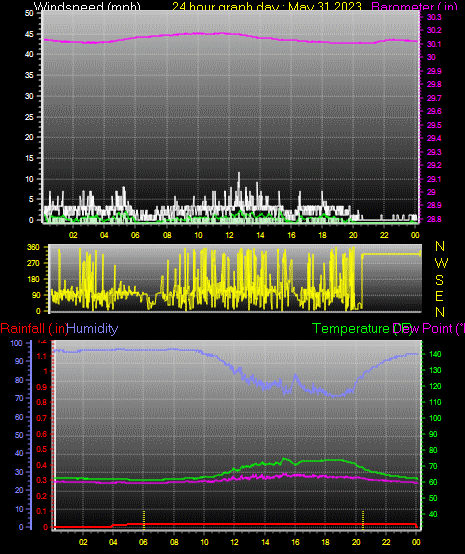465x554 pixels.
Task: Click the blue "Humidity" label
Action: tap(92, 329)
